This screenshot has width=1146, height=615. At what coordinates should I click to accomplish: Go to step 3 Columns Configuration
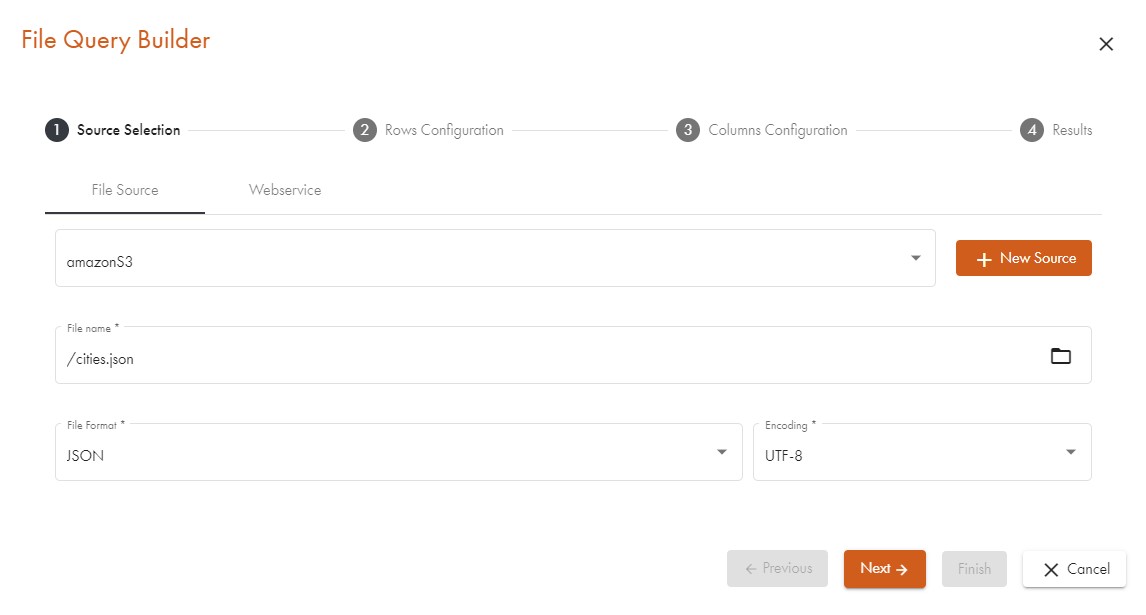coord(762,130)
